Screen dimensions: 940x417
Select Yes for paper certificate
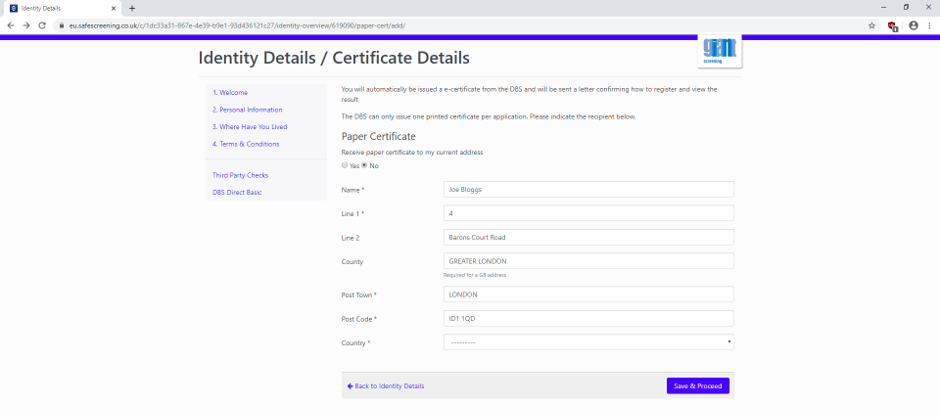tap(345, 165)
